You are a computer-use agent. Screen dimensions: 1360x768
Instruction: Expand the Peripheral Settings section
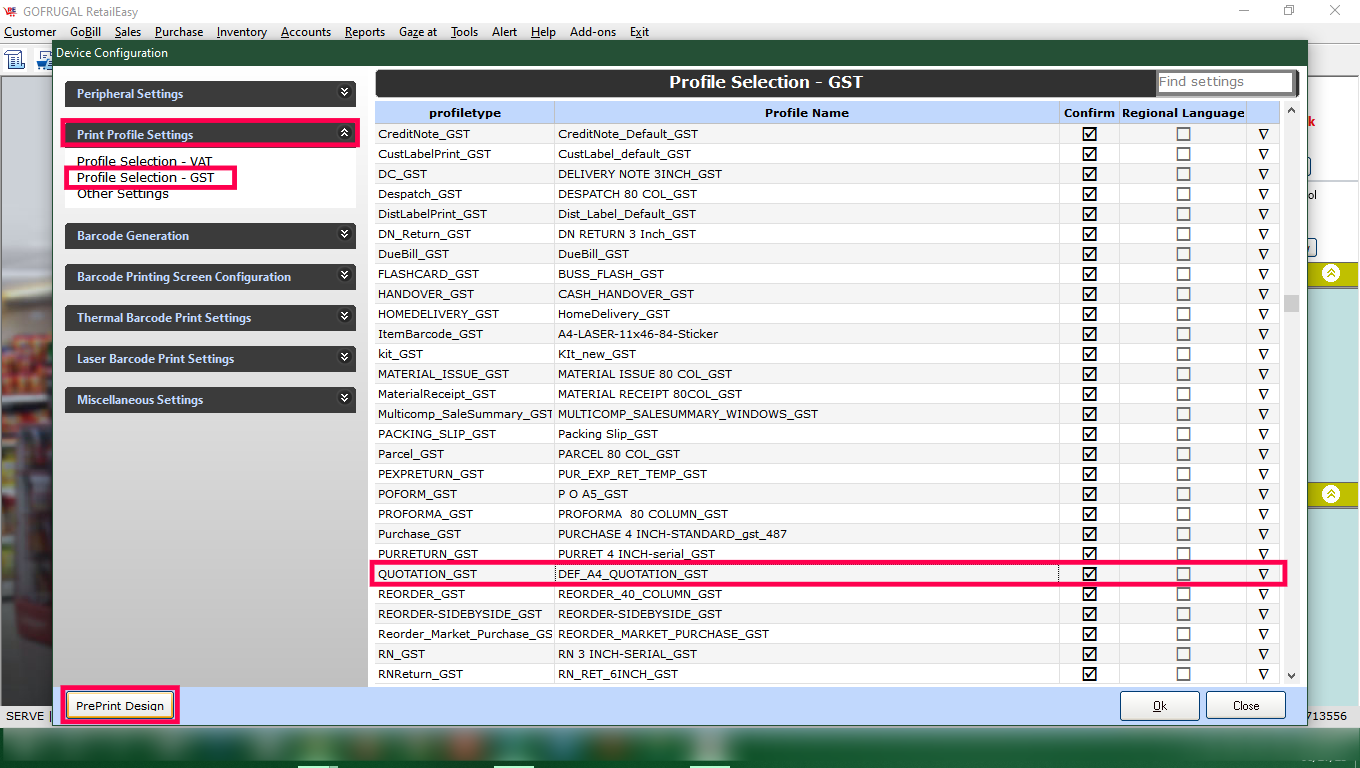pos(210,94)
